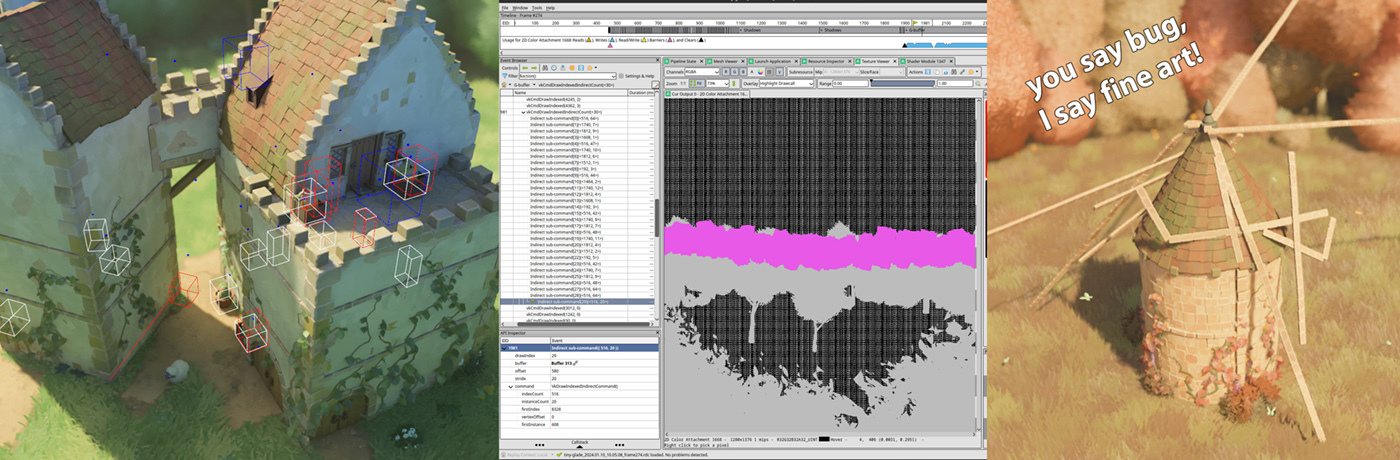Open the Overlay Highlight Drawcall dropdown
Image resolution: width=1400 pixels, height=460 pixels.
[786, 83]
